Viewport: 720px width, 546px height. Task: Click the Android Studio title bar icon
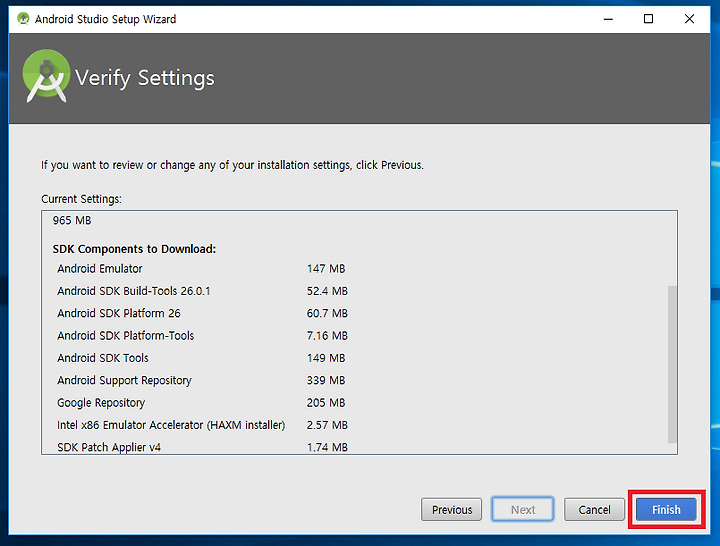23,19
